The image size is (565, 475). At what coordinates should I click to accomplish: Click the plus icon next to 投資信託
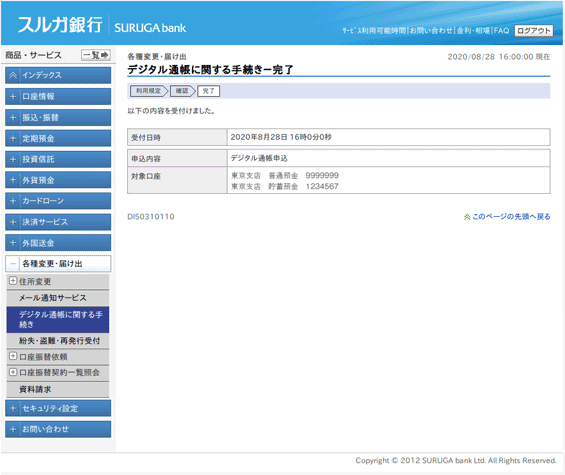coord(13,159)
